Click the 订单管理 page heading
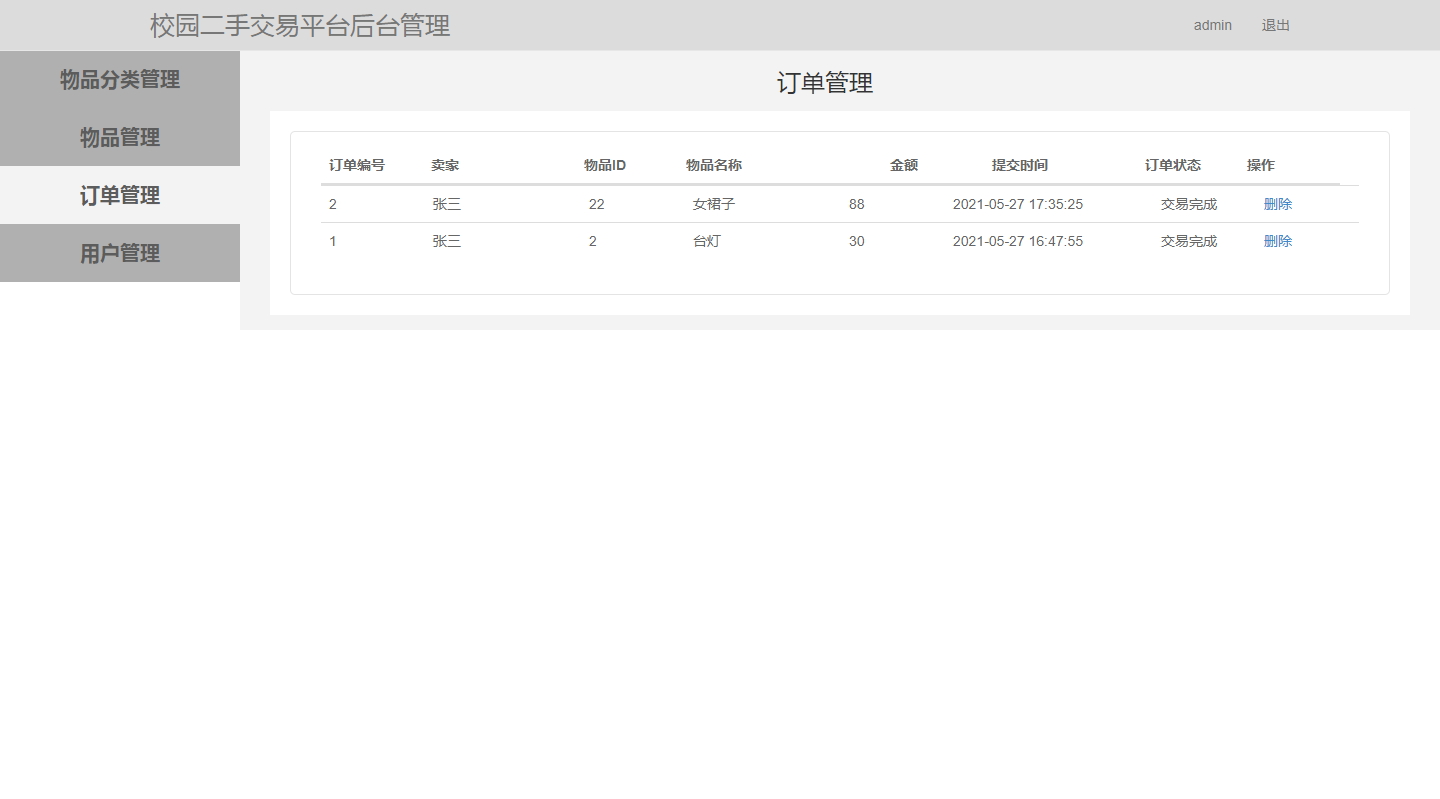This screenshot has height=799, width=1440. coord(825,83)
